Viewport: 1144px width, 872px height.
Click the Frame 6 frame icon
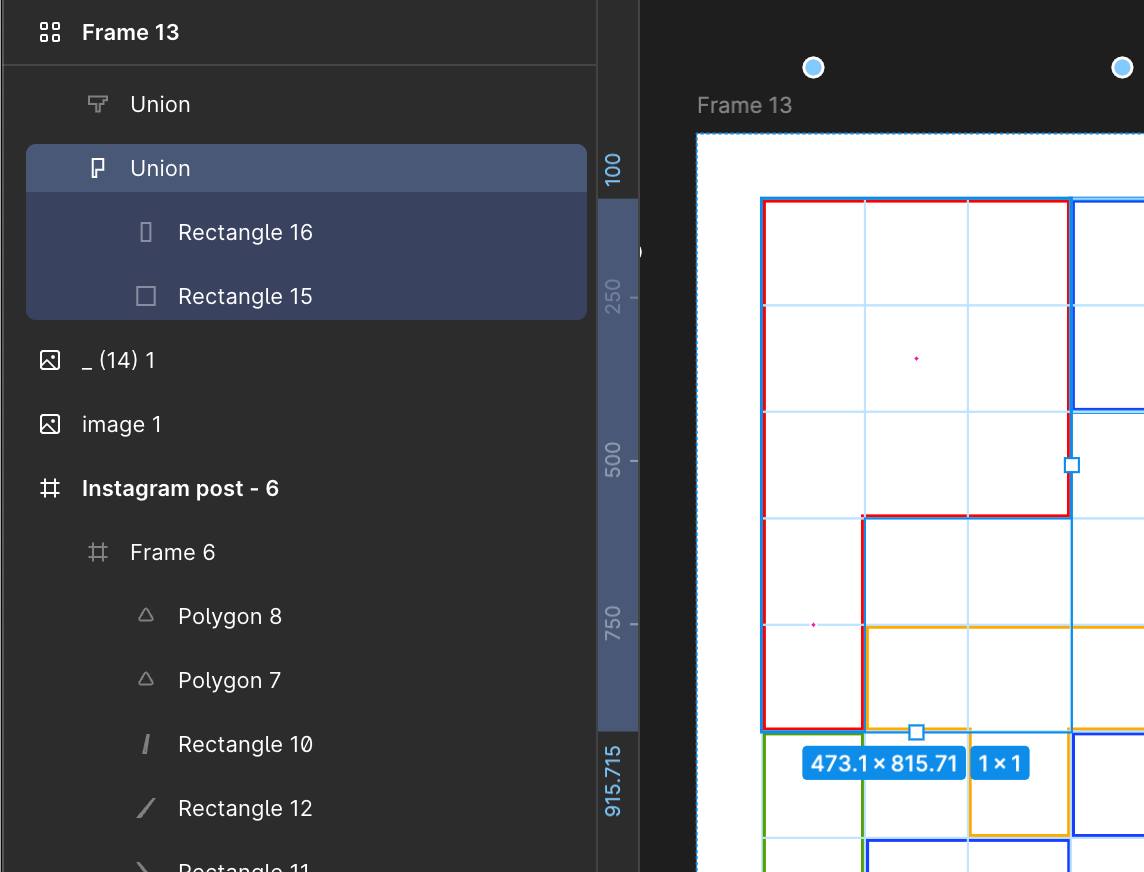click(x=98, y=552)
